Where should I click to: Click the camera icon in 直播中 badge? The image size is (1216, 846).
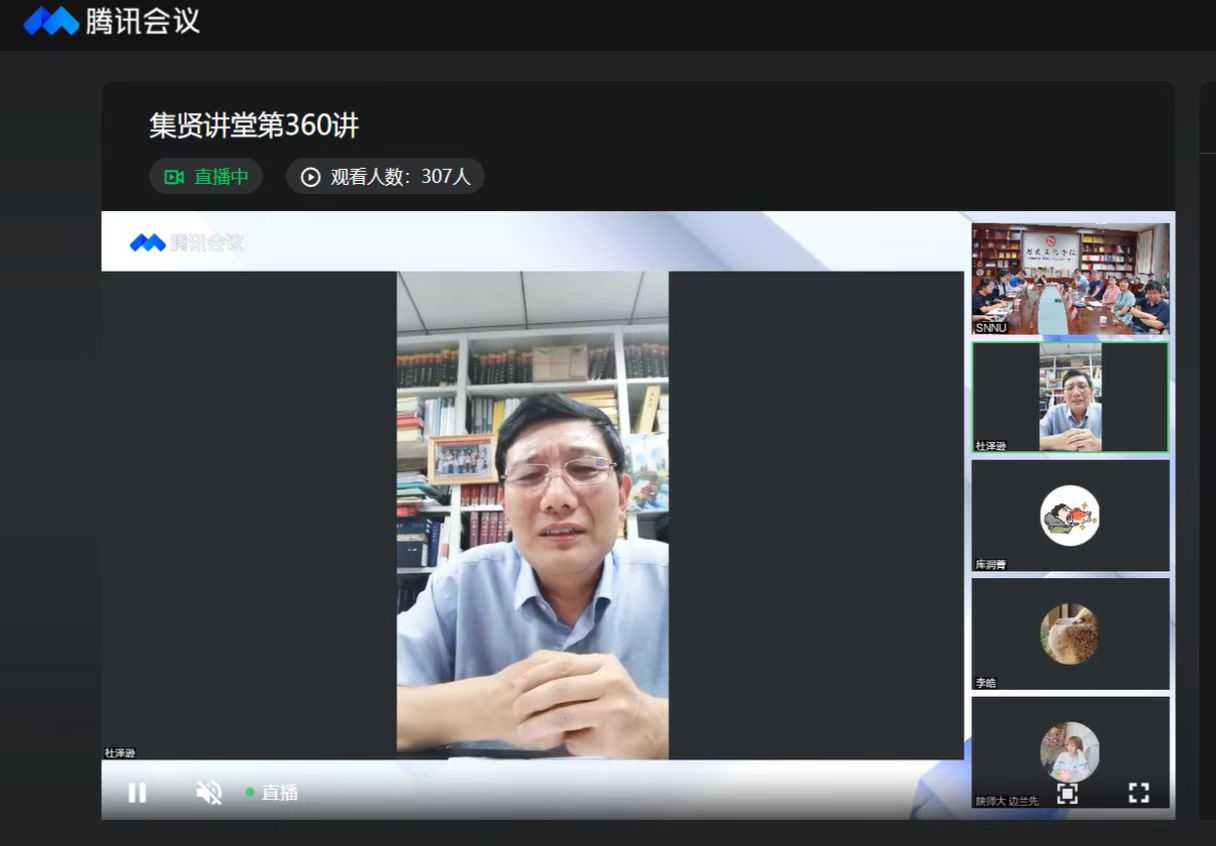174,177
